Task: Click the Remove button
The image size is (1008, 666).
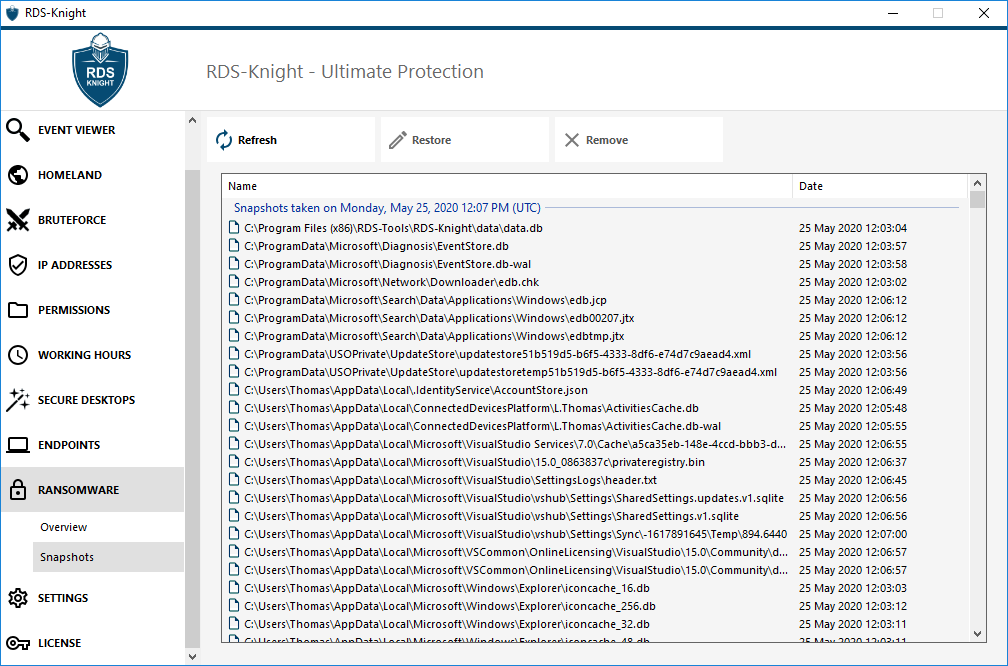Action: coord(638,140)
